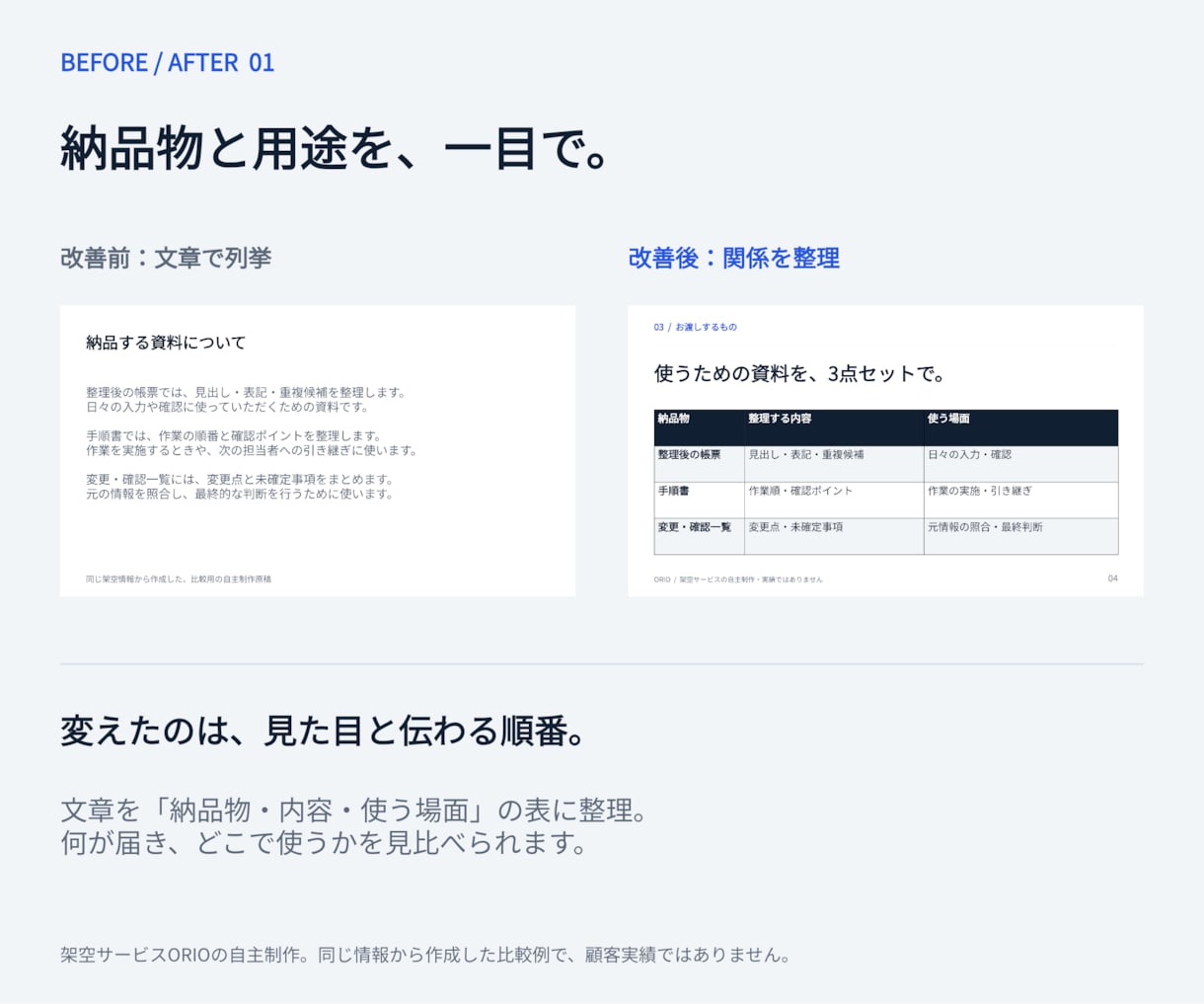Select the '納品物' table header

tap(699, 427)
